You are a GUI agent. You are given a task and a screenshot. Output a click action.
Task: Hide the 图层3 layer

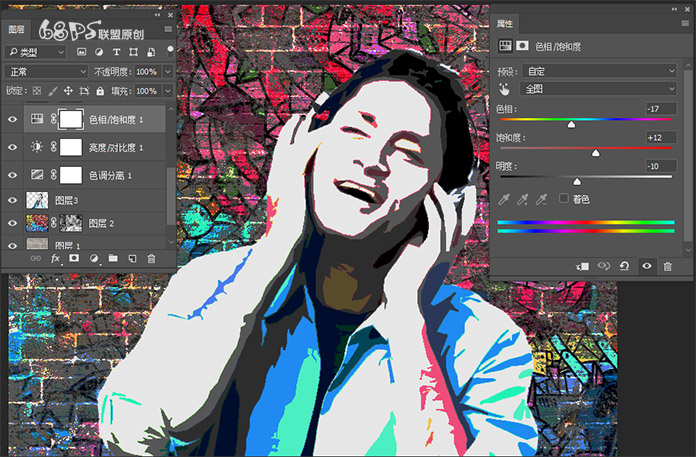(12, 200)
